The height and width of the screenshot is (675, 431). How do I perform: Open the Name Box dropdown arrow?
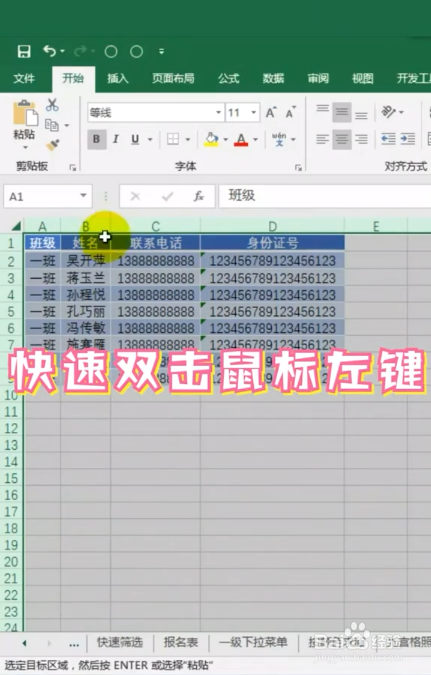pos(84,196)
